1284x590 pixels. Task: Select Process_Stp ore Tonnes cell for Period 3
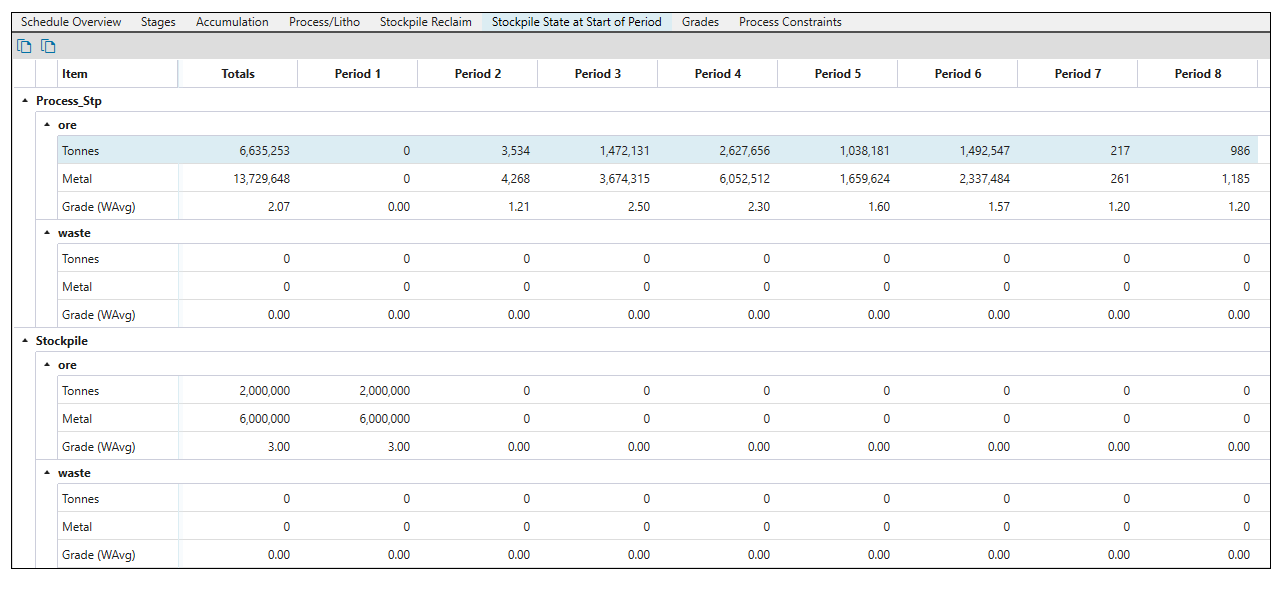pyautogui.click(x=599, y=151)
